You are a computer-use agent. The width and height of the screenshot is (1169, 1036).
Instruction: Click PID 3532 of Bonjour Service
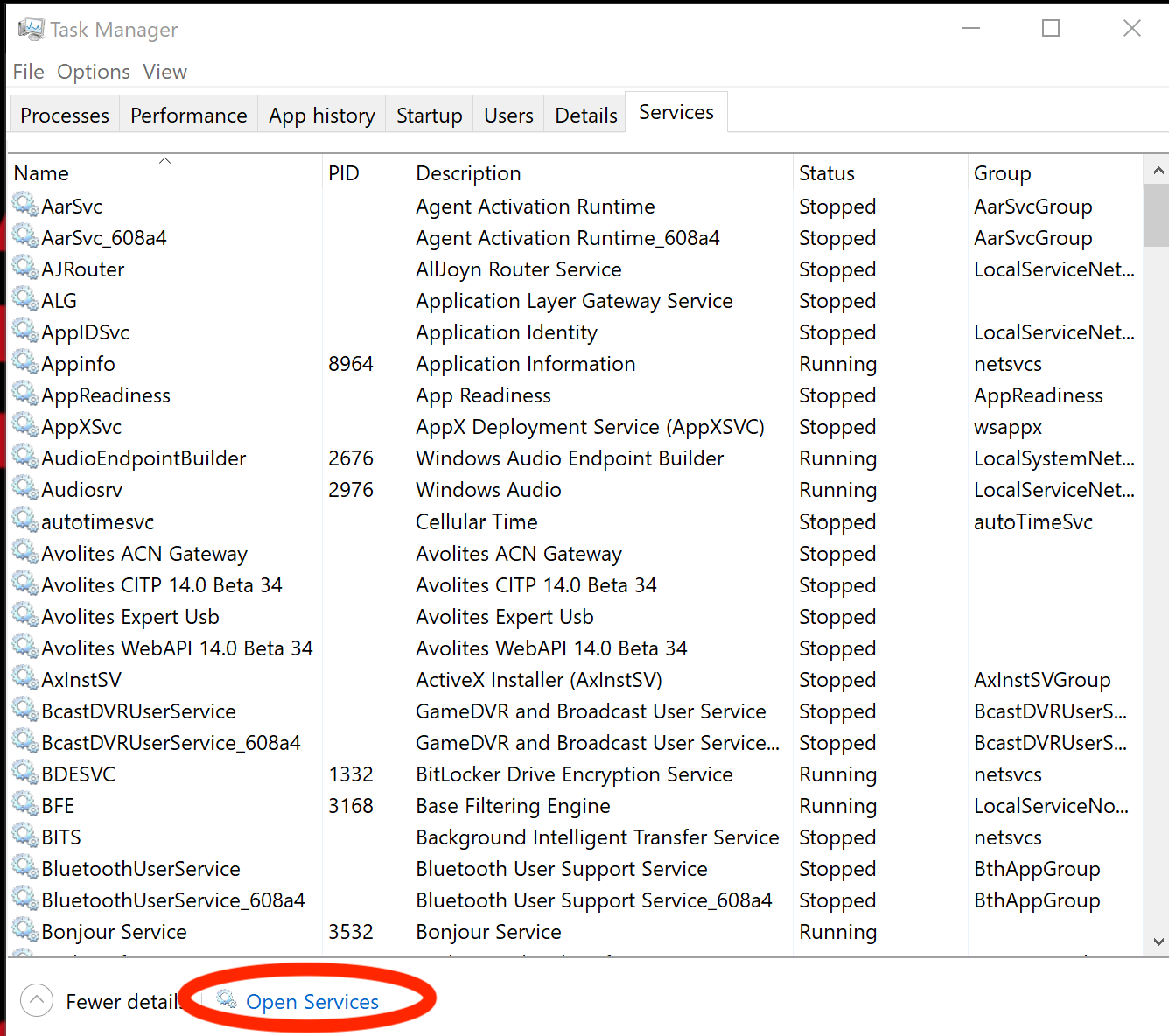(351, 931)
